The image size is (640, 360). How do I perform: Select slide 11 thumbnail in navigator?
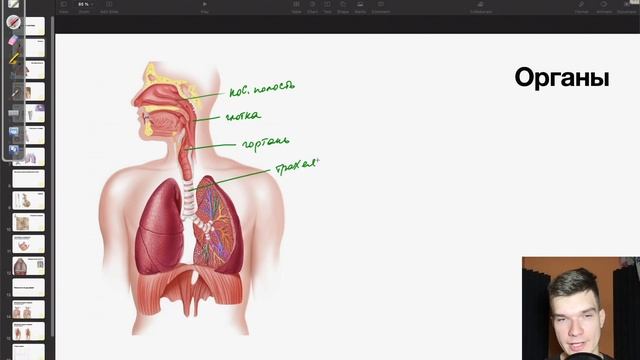[28, 244]
